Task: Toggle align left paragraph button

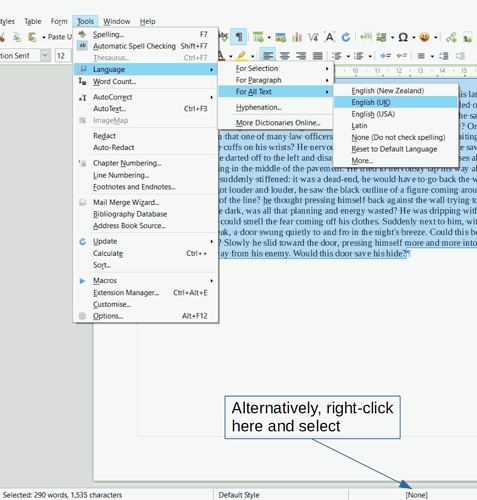Action: pos(268,56)
